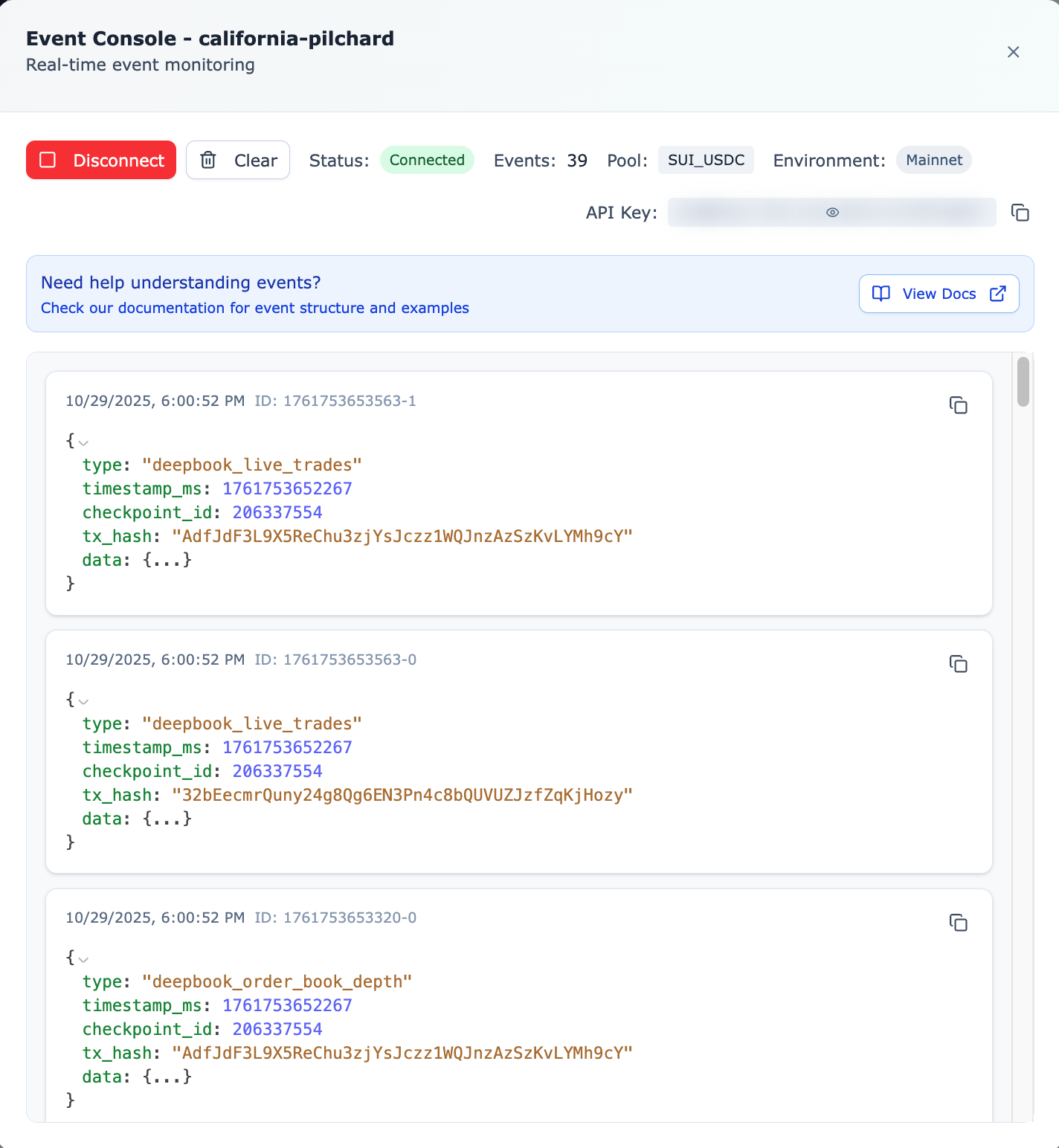
Task: Copy event with ID 1761753653563-0
Action: click(x=958, y=664)
